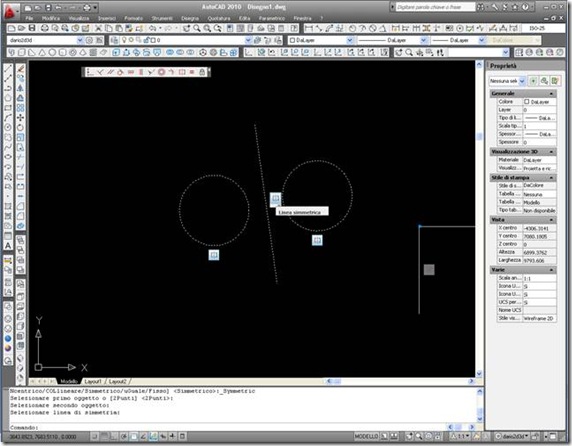
Task: Switch to the Layout1 tab
Action: tap(93, 381)
